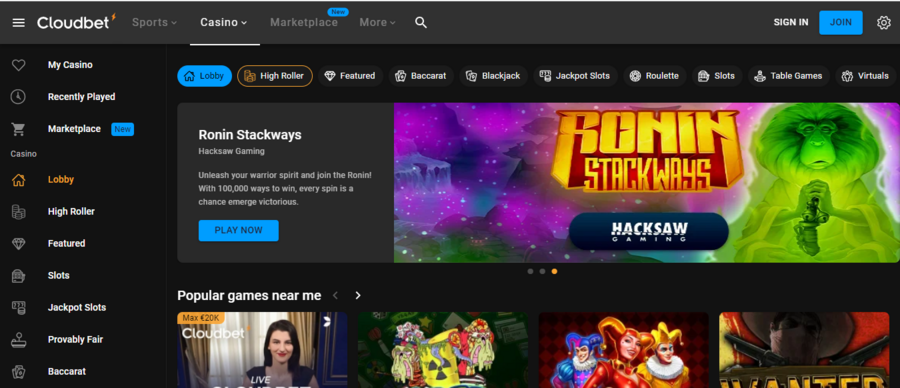
Task: Open Slots label in the sidebar
Action: coord(59,276)
